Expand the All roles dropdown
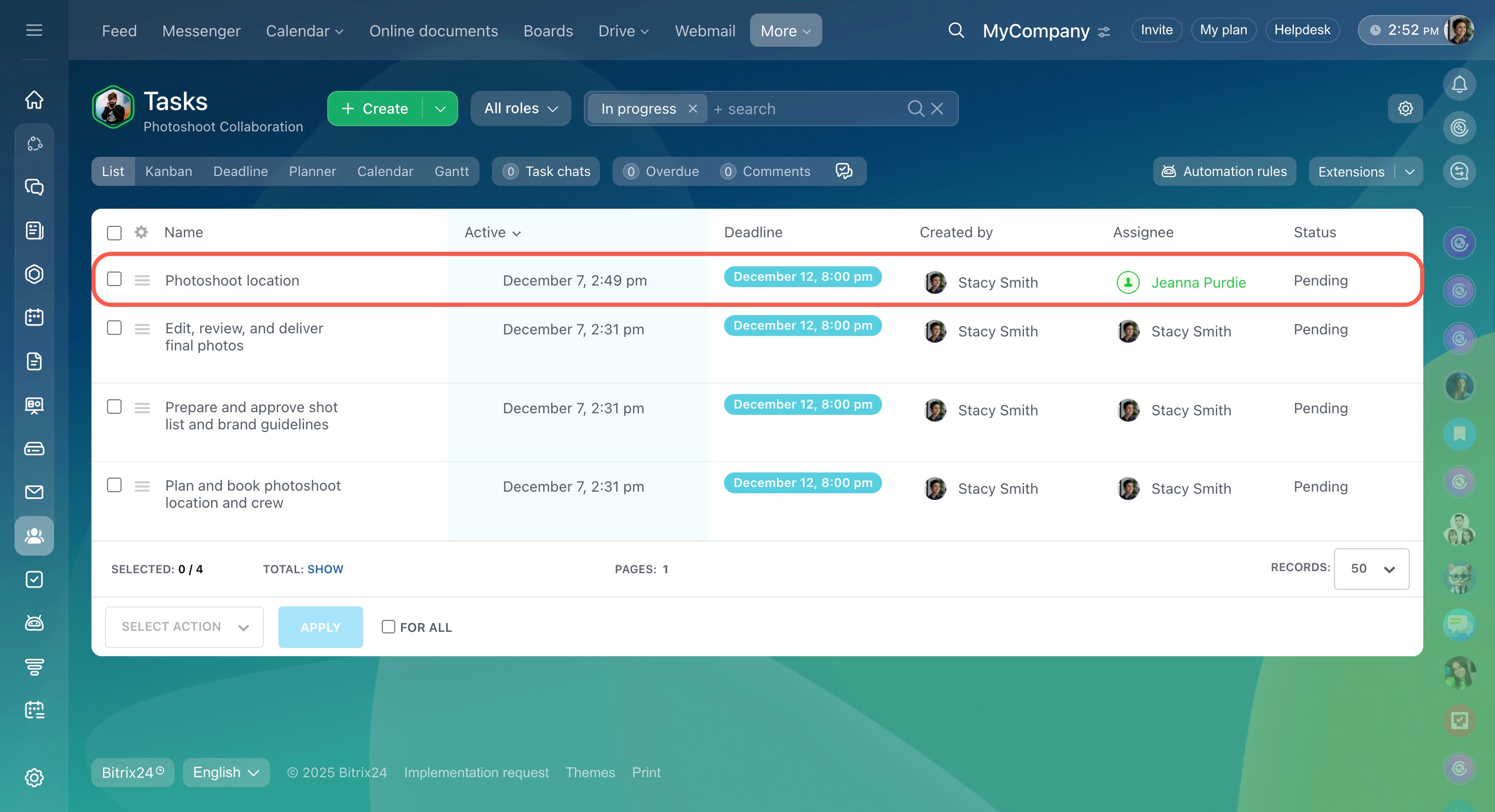1495x812 pixels. point(520,109)
